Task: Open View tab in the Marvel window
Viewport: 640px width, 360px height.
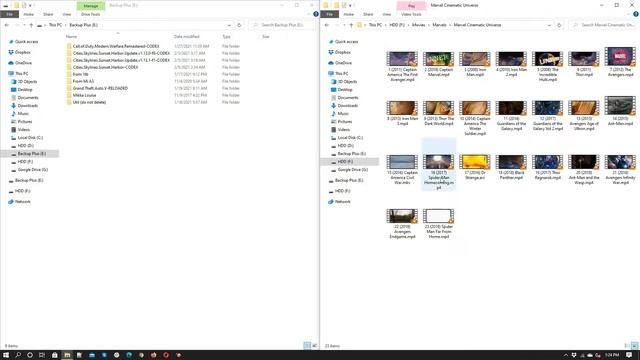Action: [387, 14]
